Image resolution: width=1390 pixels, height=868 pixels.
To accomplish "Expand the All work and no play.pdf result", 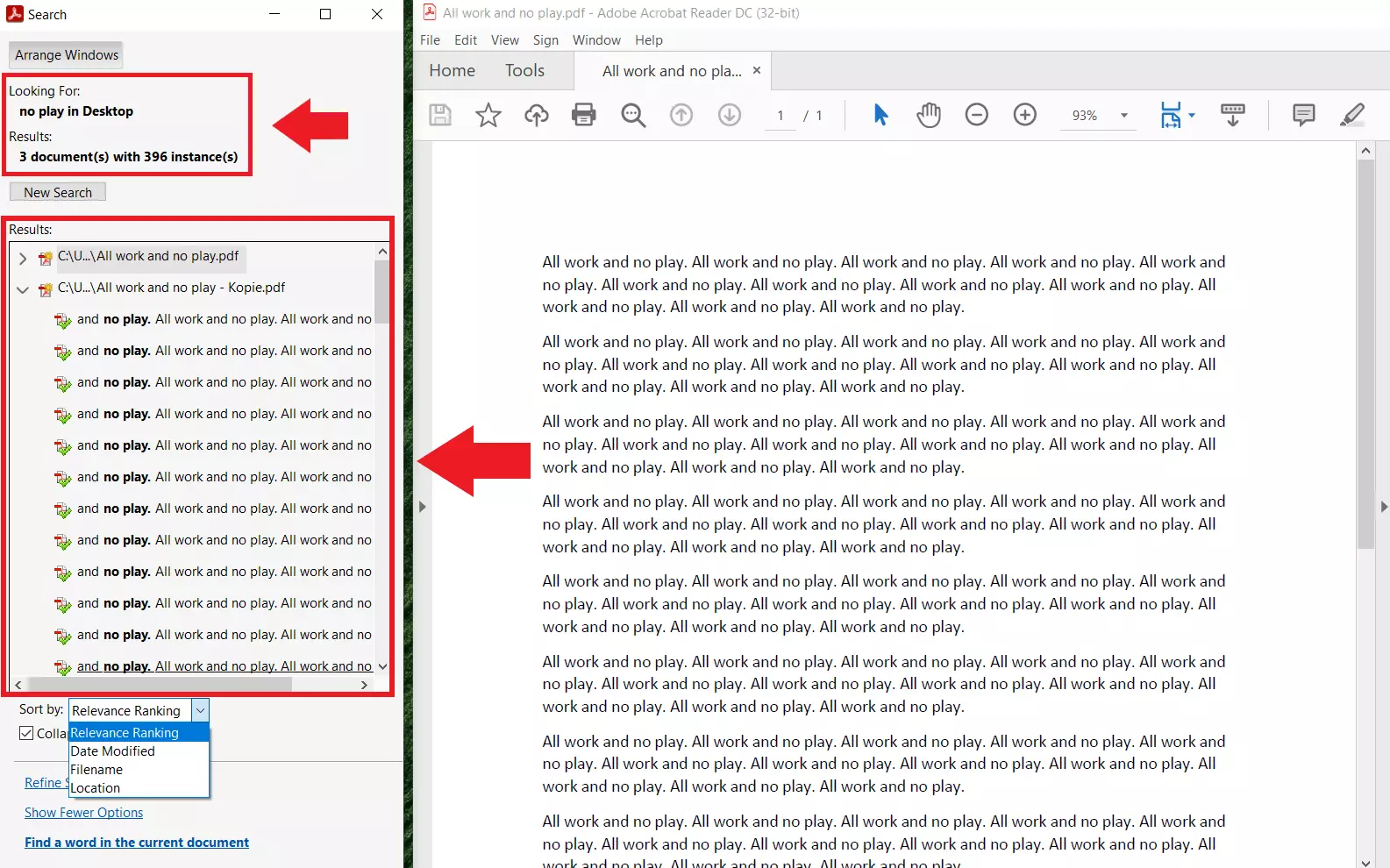I will [x=23, y=259].
